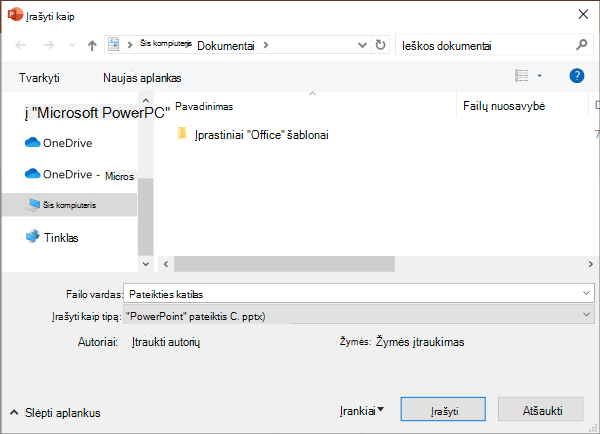Image resolution: width=600 pixels, height=434 pixels.
Task: Click the search magnifier icon
Action: point(582,45)
